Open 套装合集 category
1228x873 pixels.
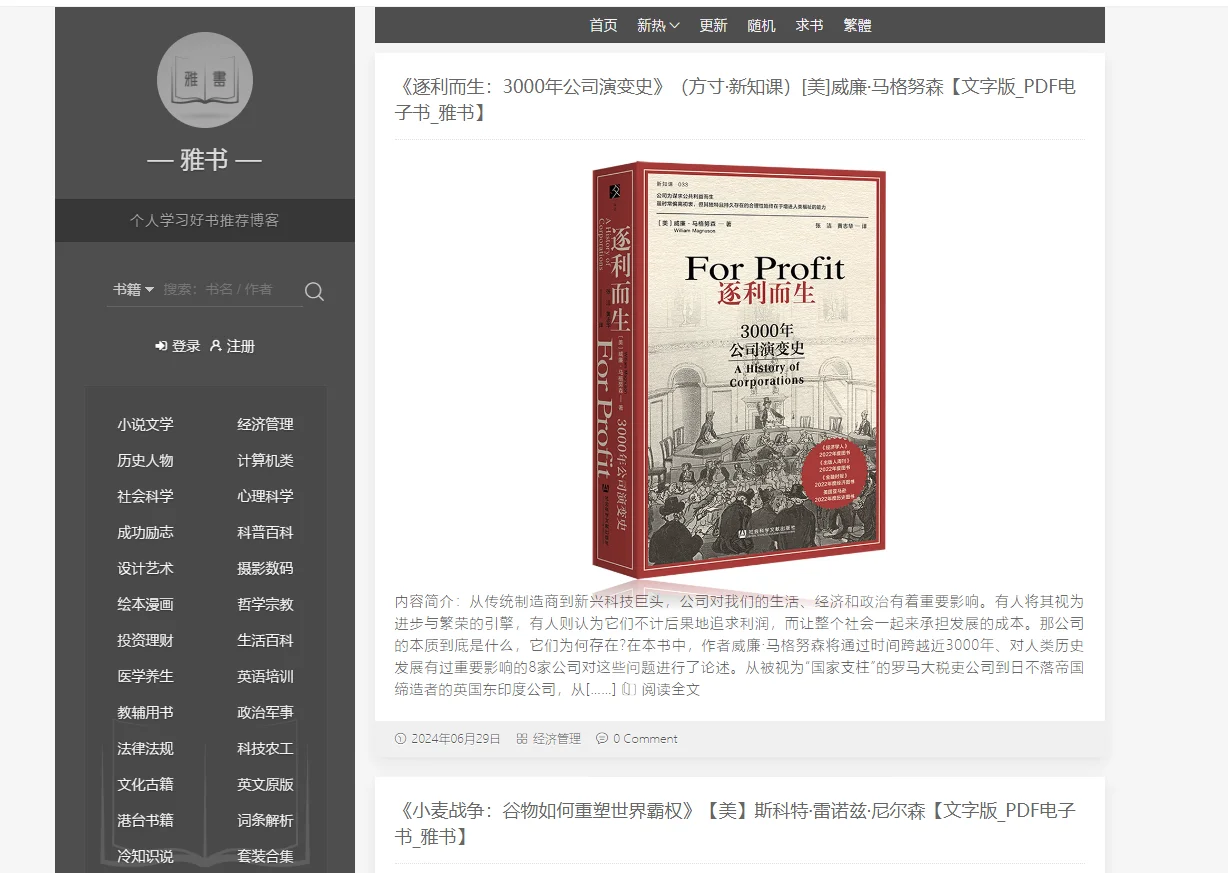click(265, 856)
